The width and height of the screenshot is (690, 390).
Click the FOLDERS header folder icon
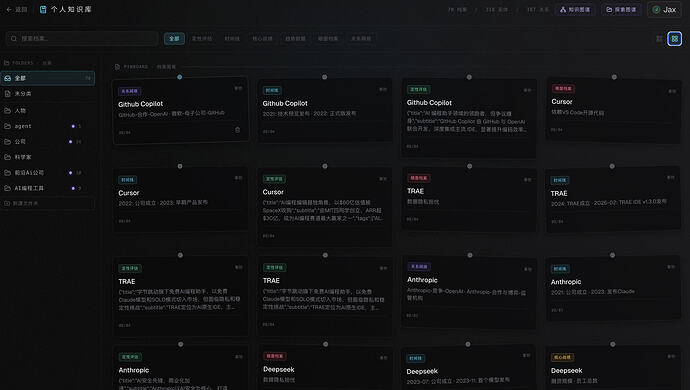tap(7, 63)
